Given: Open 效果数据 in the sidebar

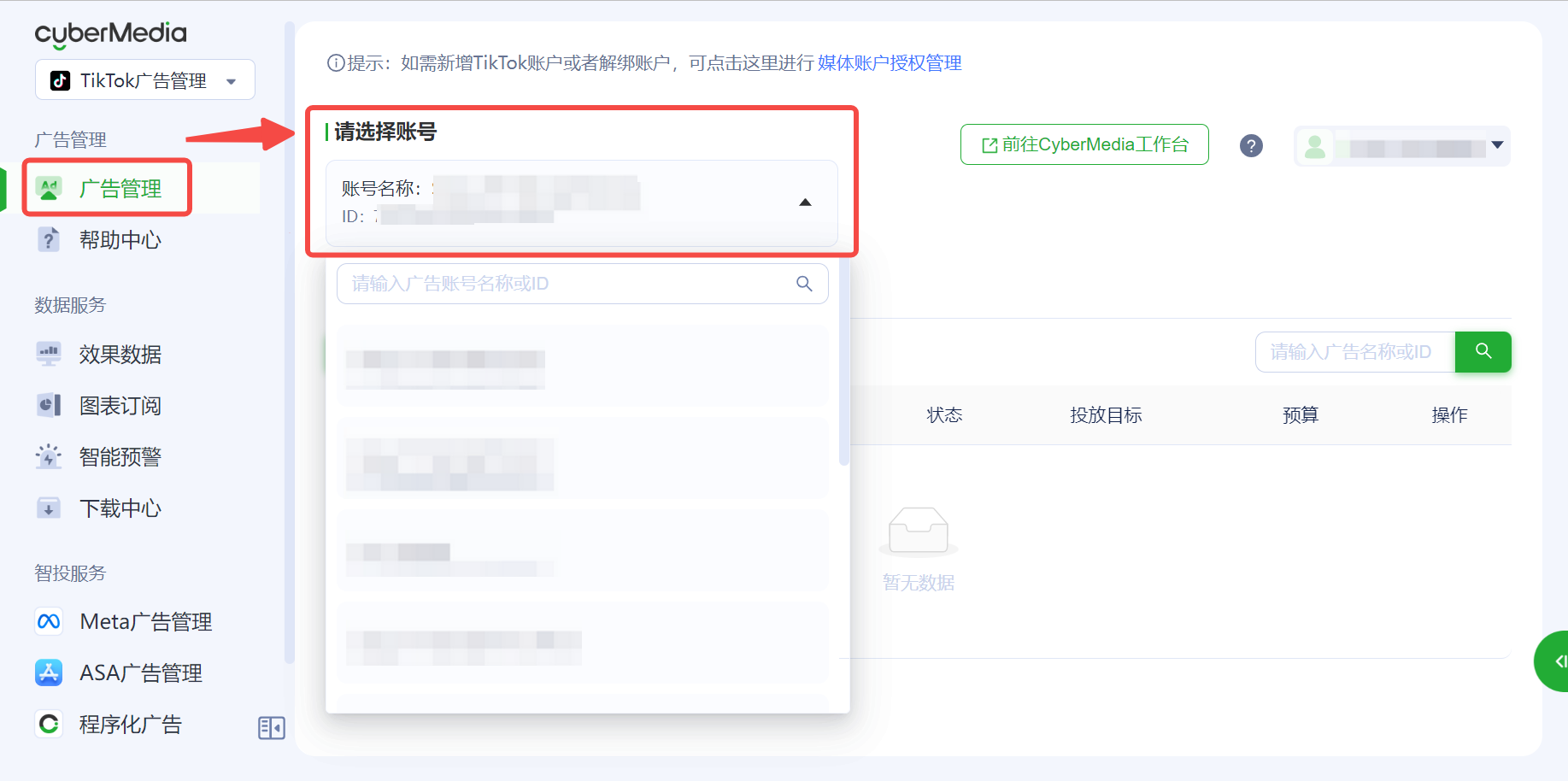Looking at the screenshot, I should 120,354.
